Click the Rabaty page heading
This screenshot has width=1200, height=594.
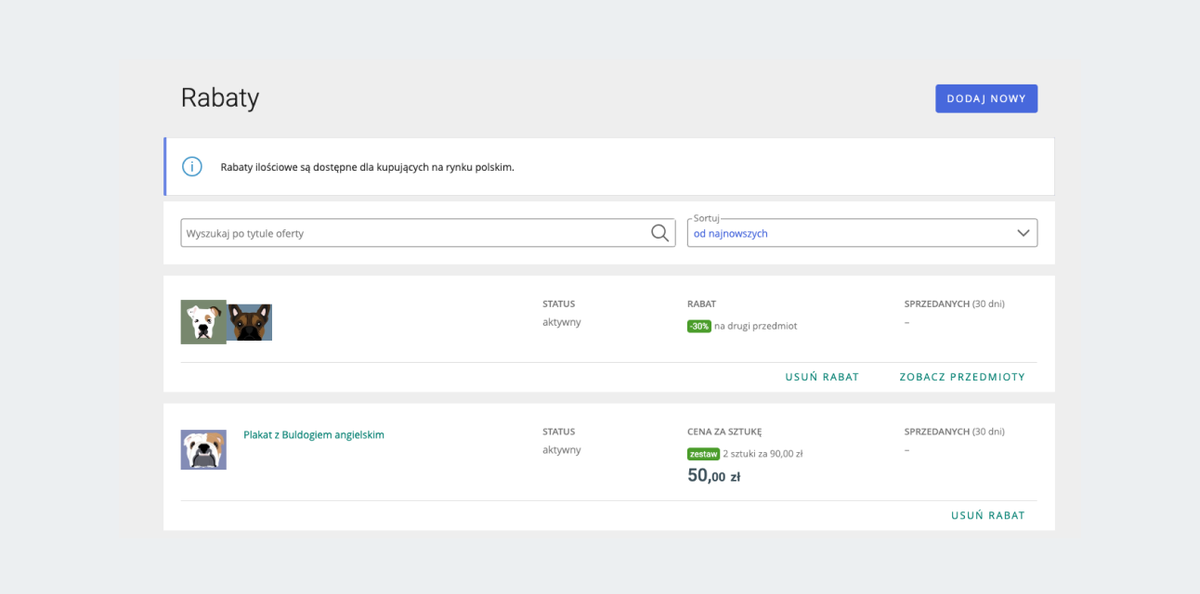[x=220, y=98]
